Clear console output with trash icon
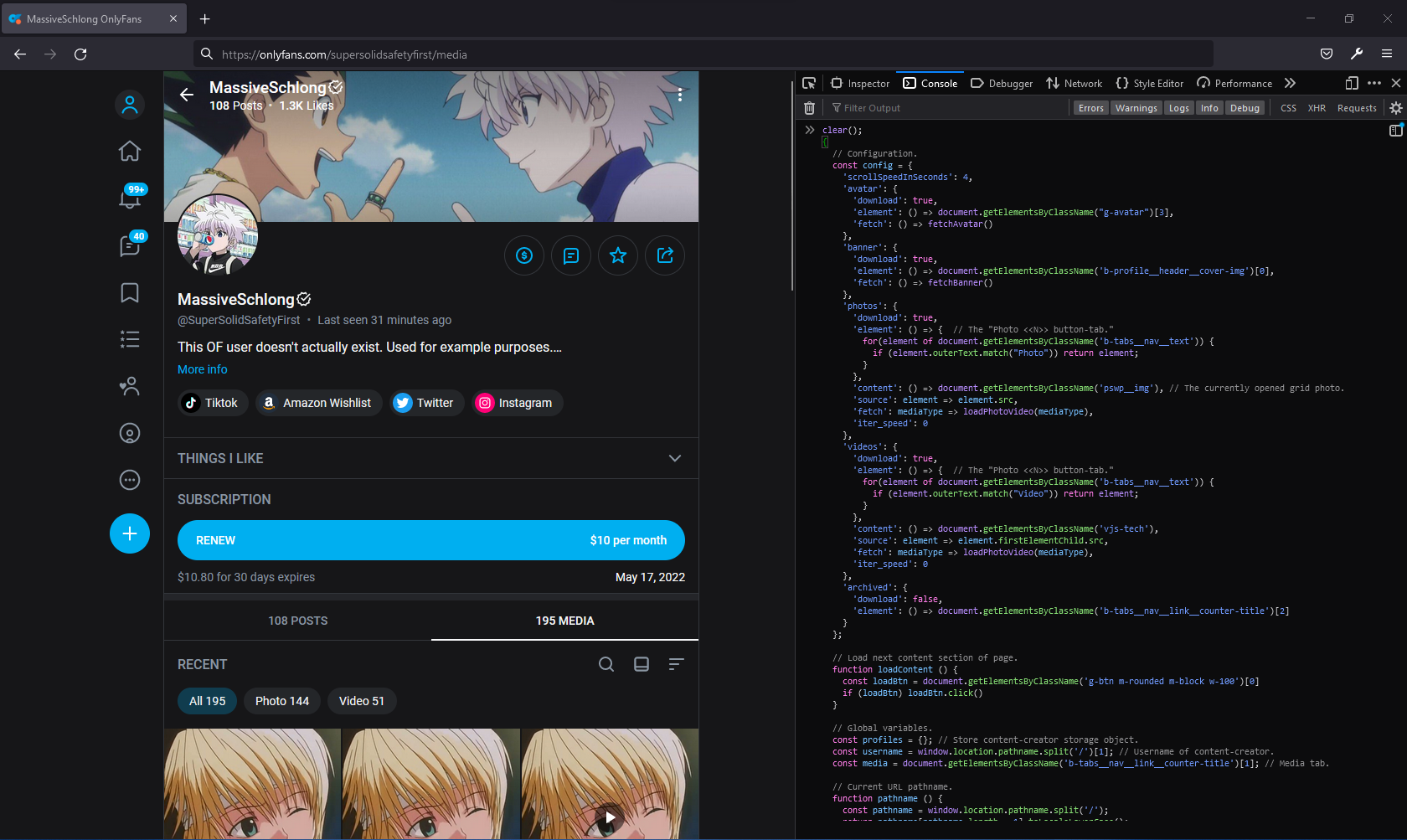Image resolution: width=1407 pixels, height=840 pixels. click(x=809, y=108)
